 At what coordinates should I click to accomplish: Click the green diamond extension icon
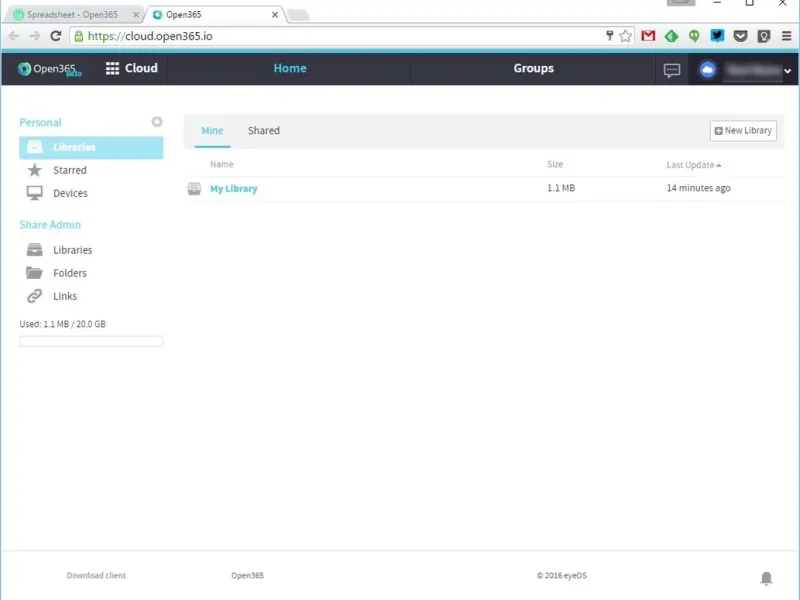pos(671,36)
